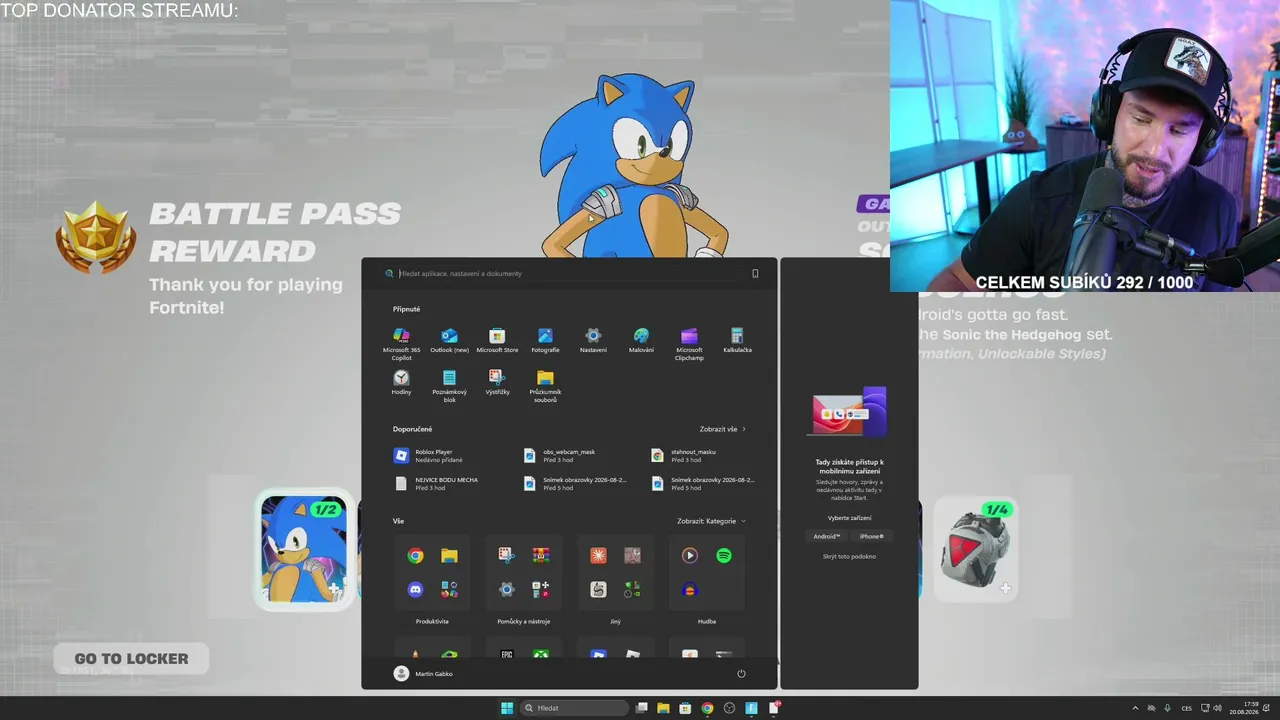Screen dimensions: 1280x720
Task: Open the Fotografie app
Action: (545, 340)
